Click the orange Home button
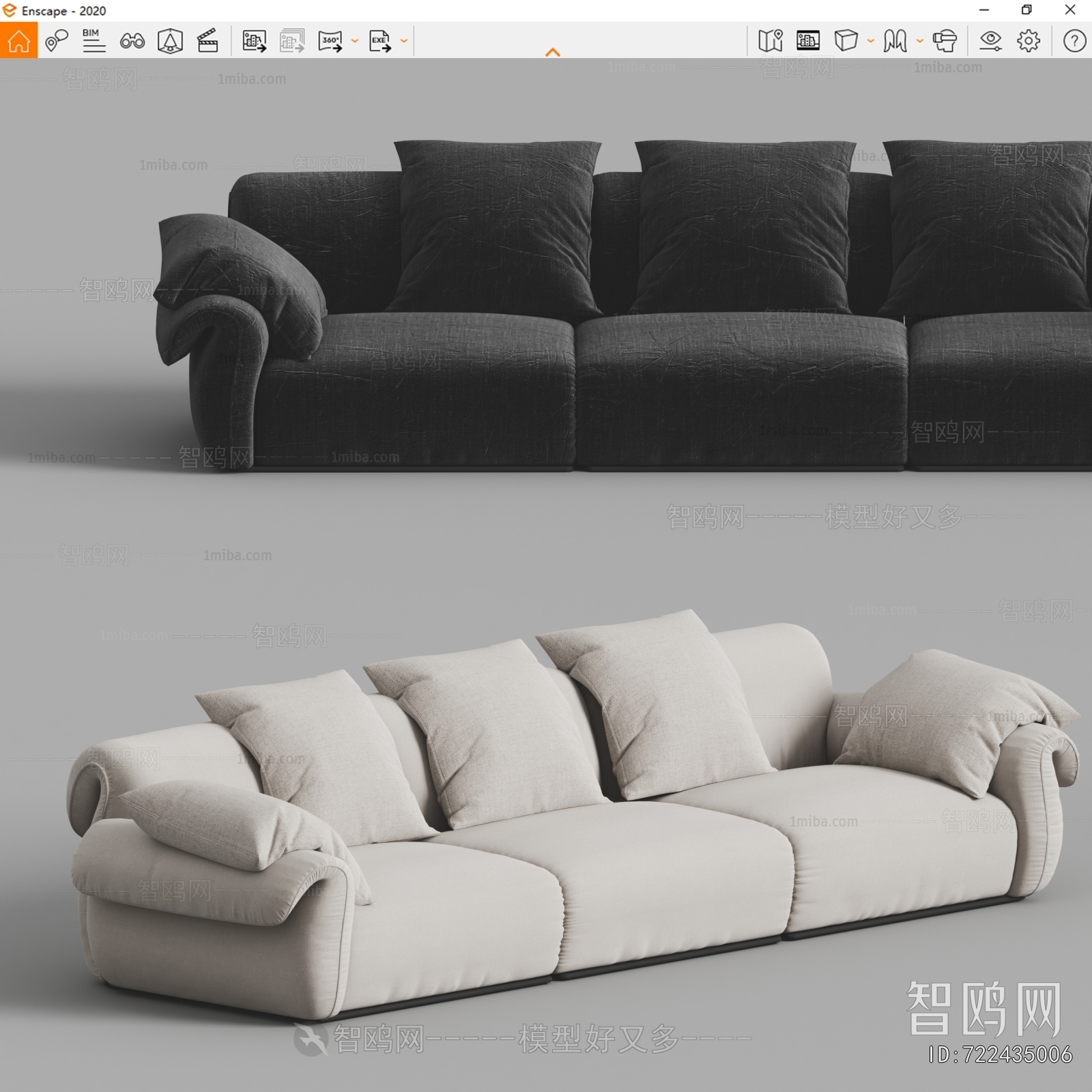The image size is (1092, 1092). click(x=18, y=40)
